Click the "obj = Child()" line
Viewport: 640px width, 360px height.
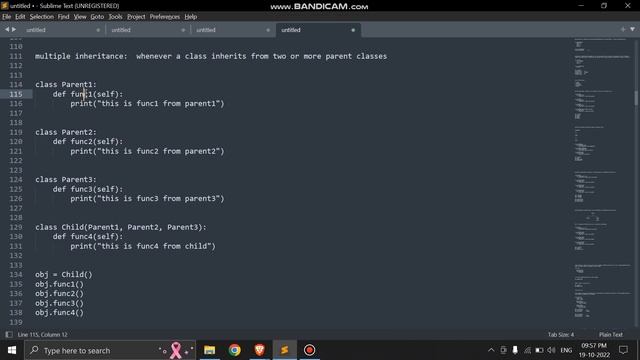point(64,275)
